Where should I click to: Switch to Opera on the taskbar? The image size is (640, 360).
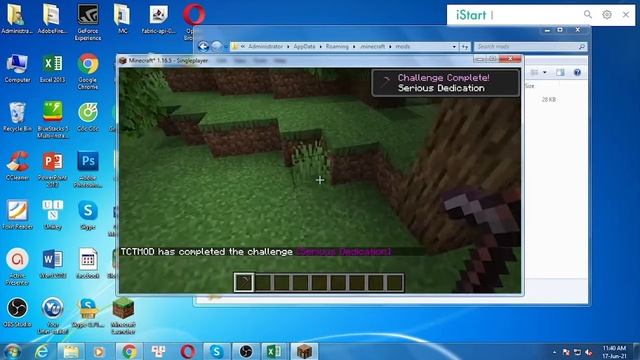188,351
